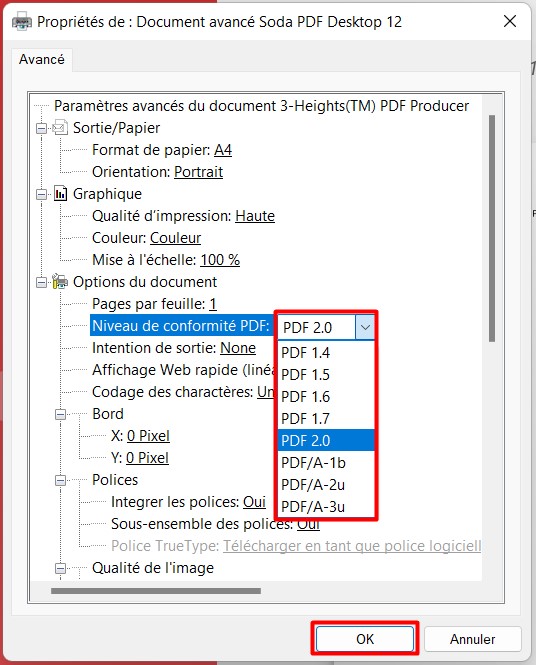Click the Haute print quality value

point(255,216)
